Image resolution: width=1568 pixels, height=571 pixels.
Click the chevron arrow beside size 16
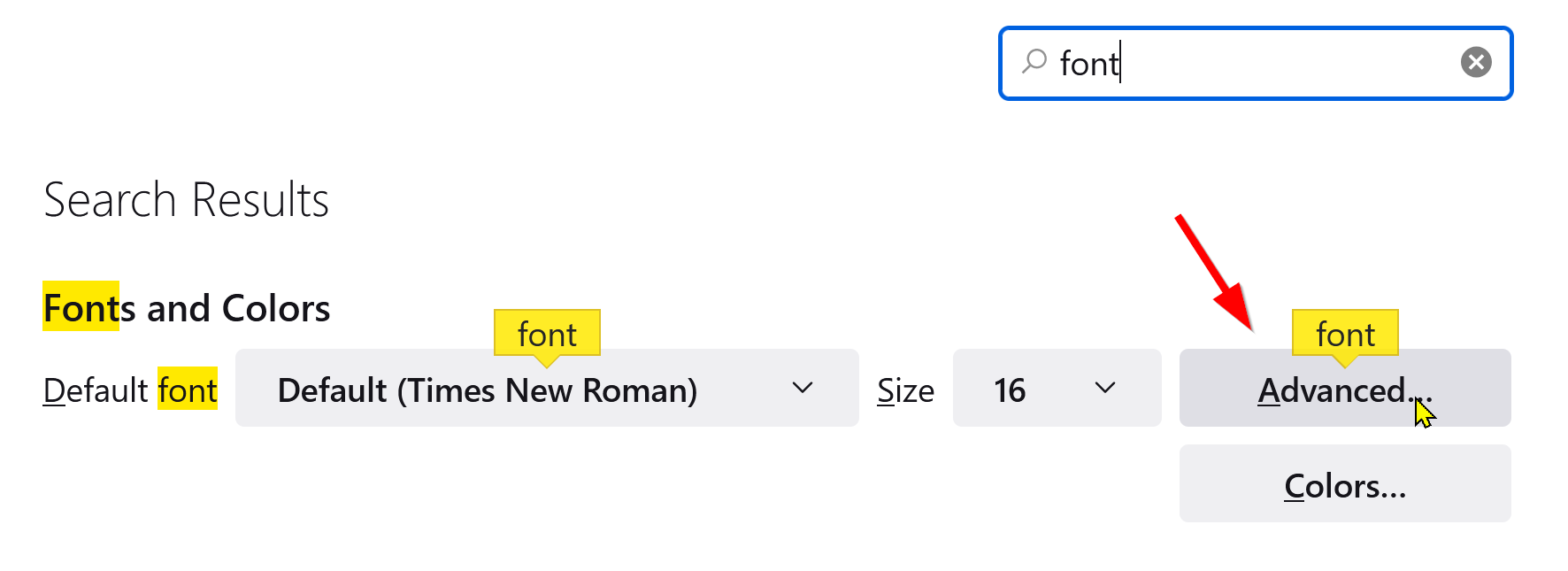click(1104, 388)
